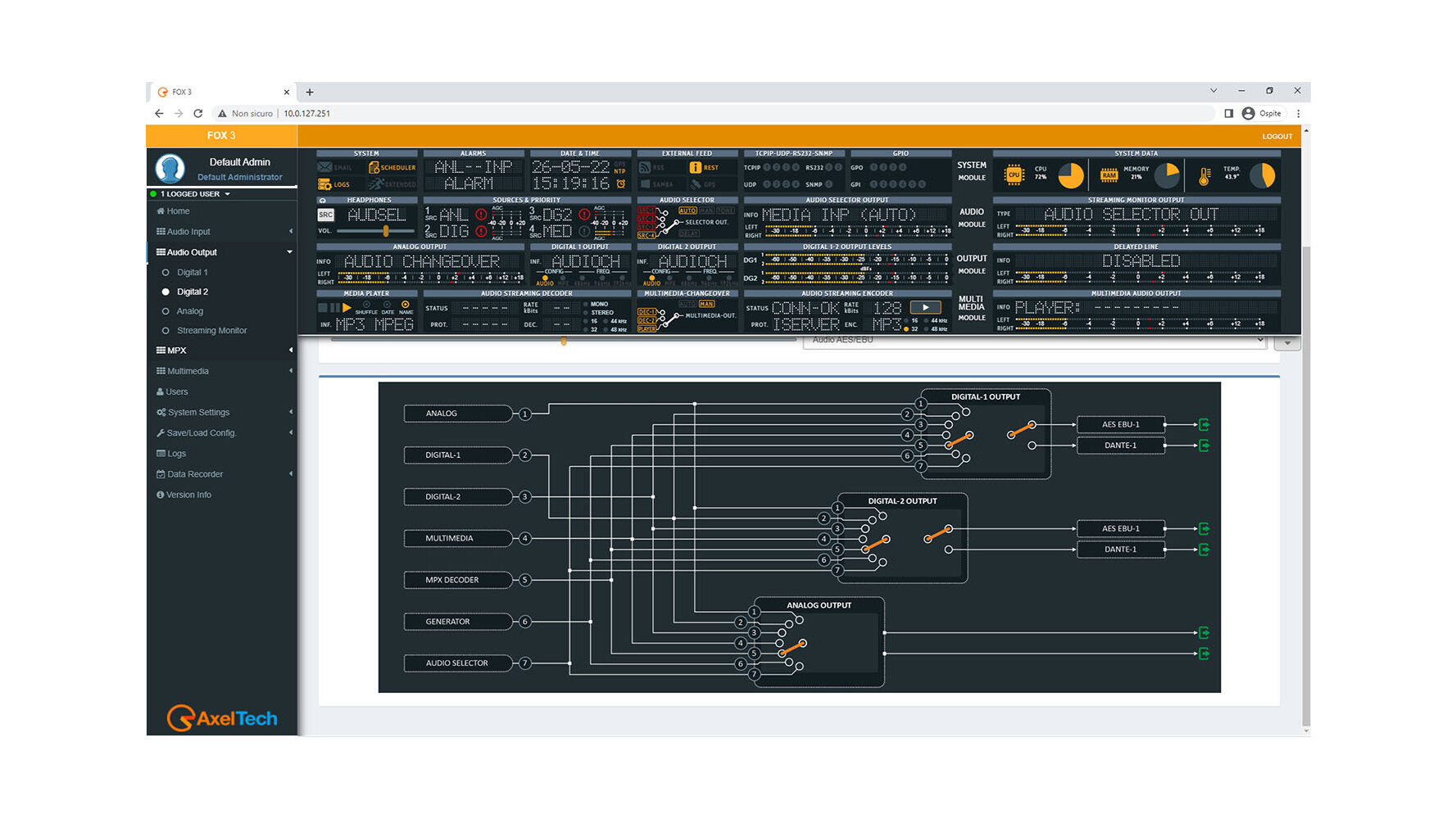This screenshot has height=819, width=1456.
Task: Enable AUTO mode in Audio Selector
Action: tap(687, 210)
